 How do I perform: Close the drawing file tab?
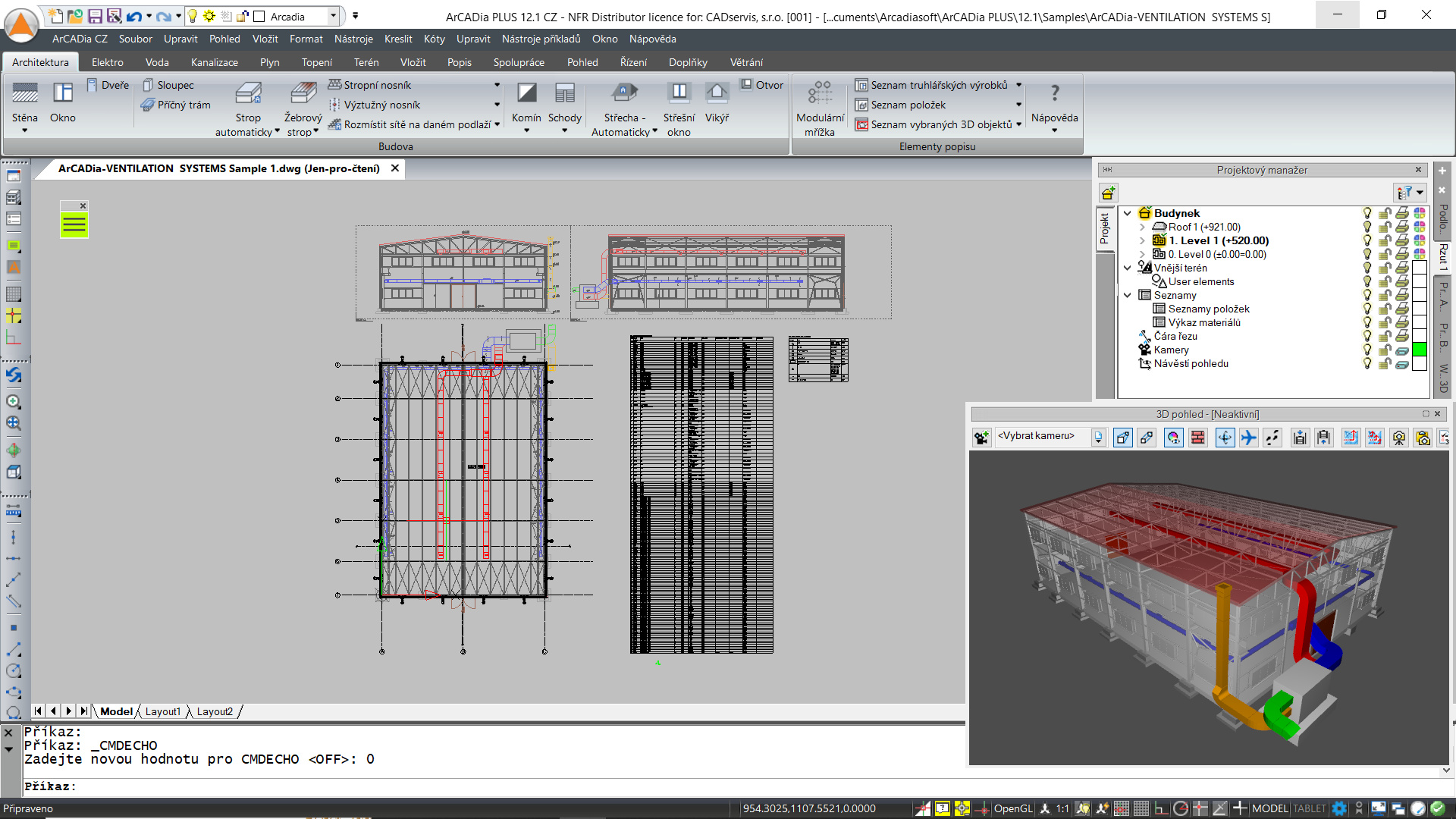(x=395, y=168)
